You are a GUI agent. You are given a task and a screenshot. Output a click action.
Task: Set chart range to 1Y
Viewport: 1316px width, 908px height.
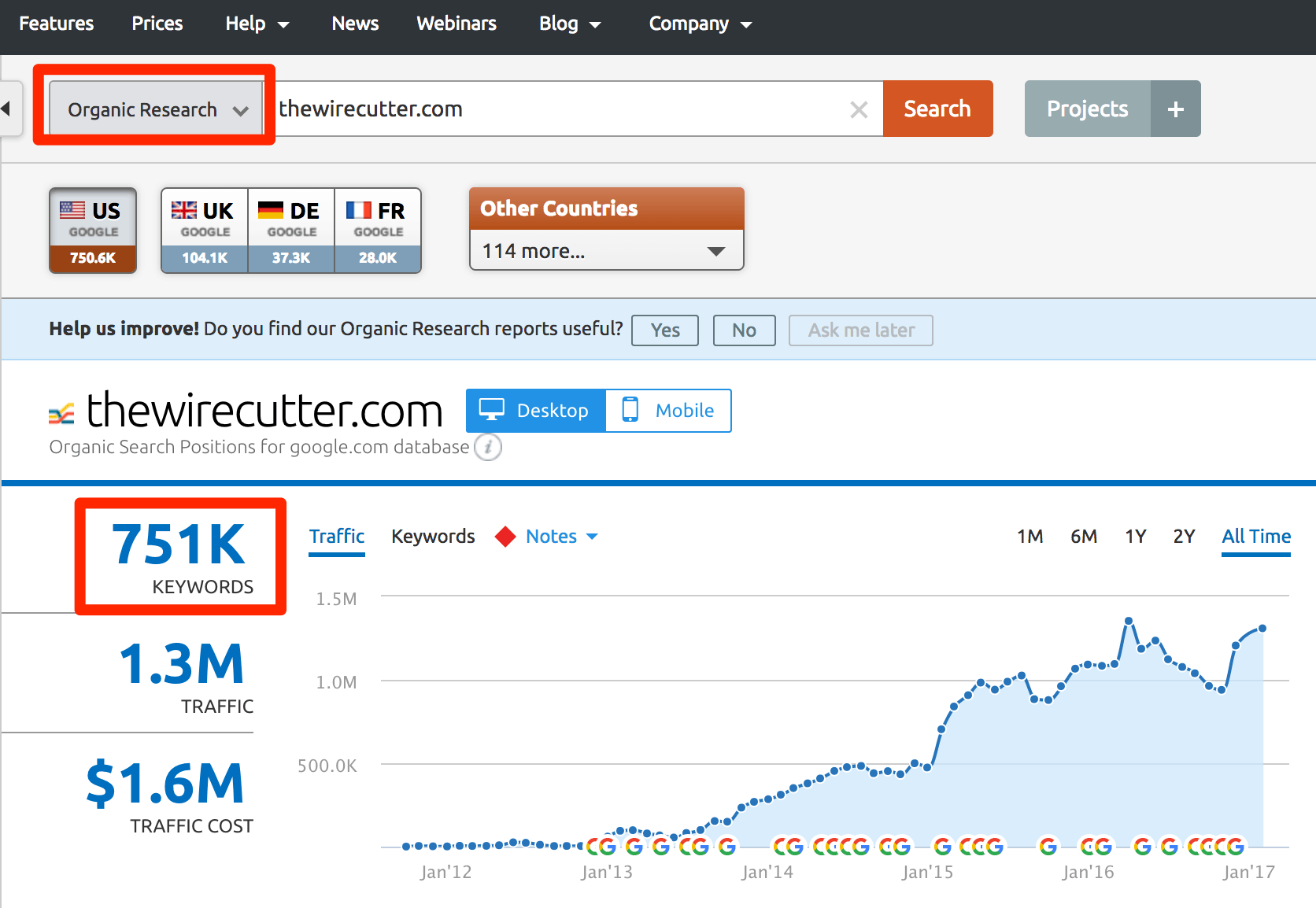(x=1135, y=537)
